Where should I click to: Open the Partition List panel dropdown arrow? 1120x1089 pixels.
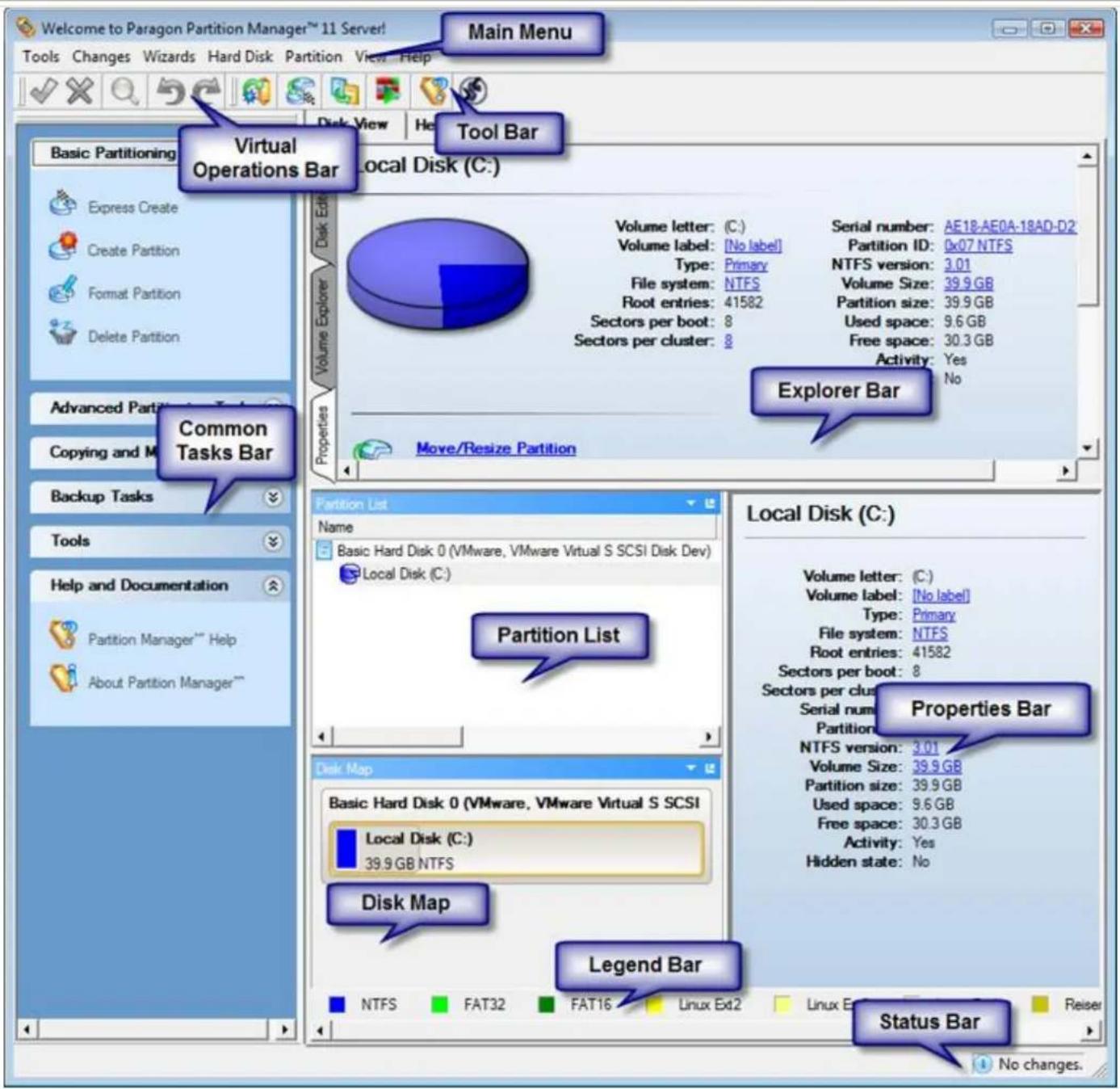691,503
